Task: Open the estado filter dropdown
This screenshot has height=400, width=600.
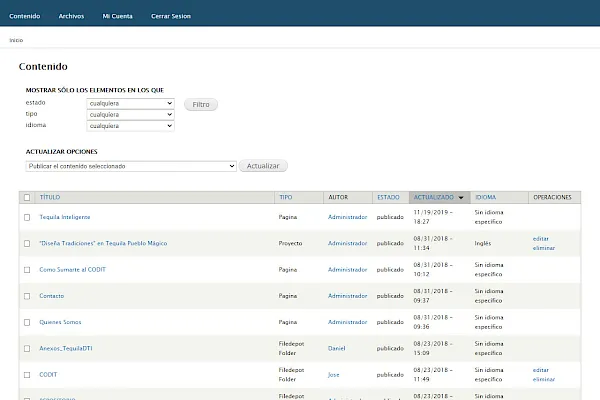Action: point(130,103)
